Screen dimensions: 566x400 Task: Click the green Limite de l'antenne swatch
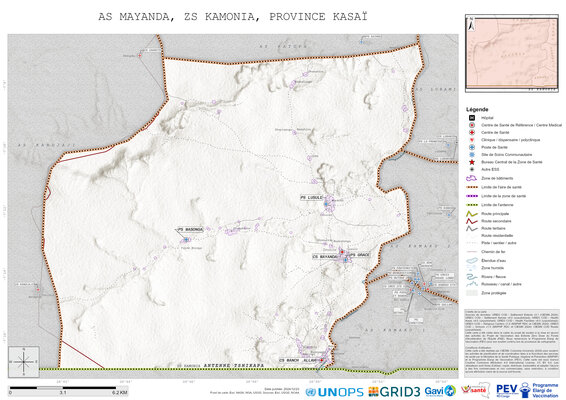click(471, 205)
